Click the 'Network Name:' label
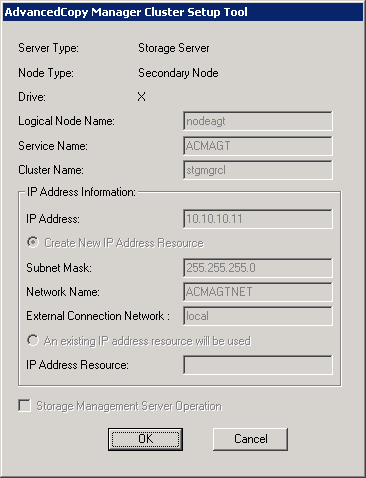The image size is (366, 478). [63, 292]
